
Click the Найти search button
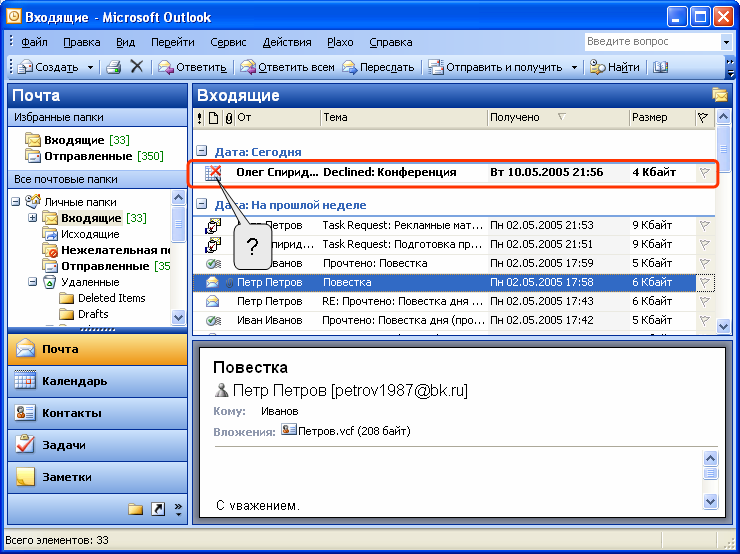pos(614,67)
